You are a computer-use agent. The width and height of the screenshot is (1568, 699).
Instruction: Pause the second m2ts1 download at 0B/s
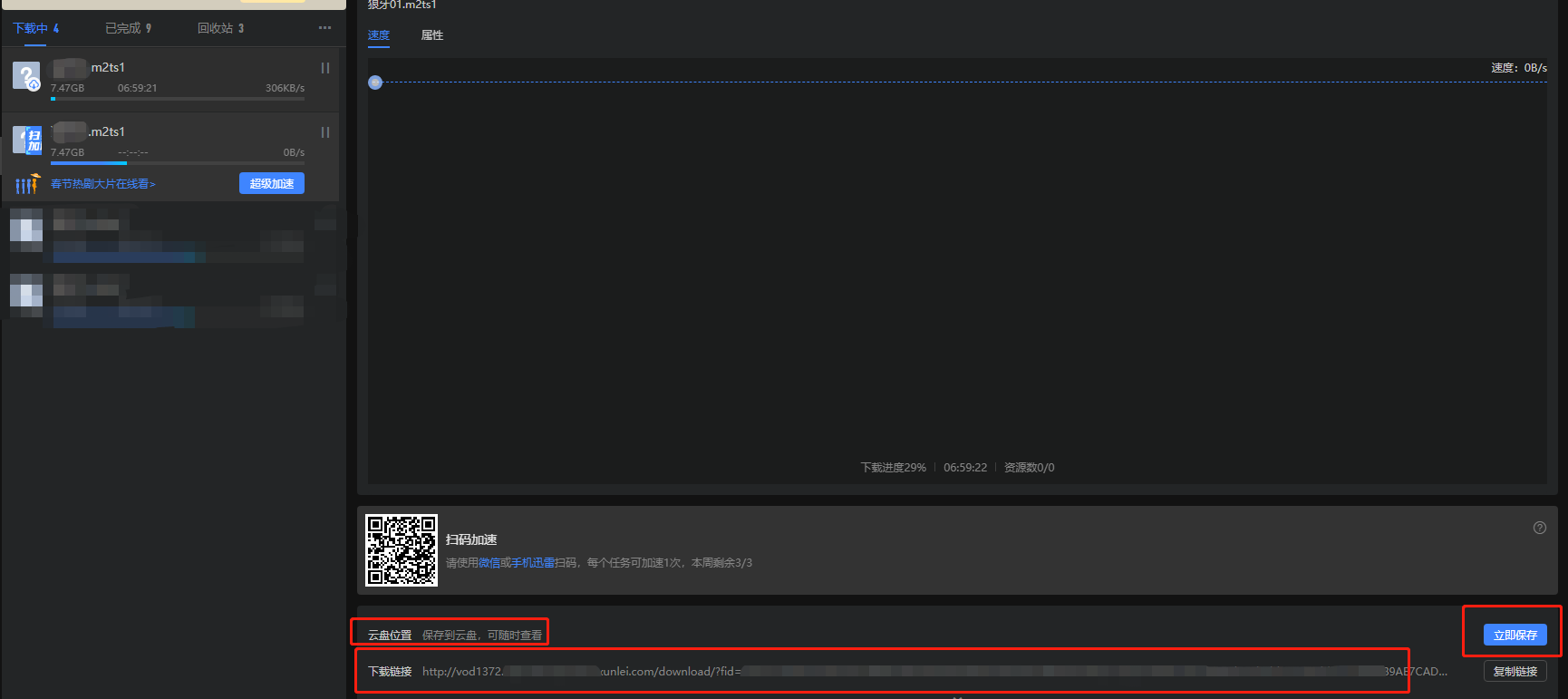324,132
